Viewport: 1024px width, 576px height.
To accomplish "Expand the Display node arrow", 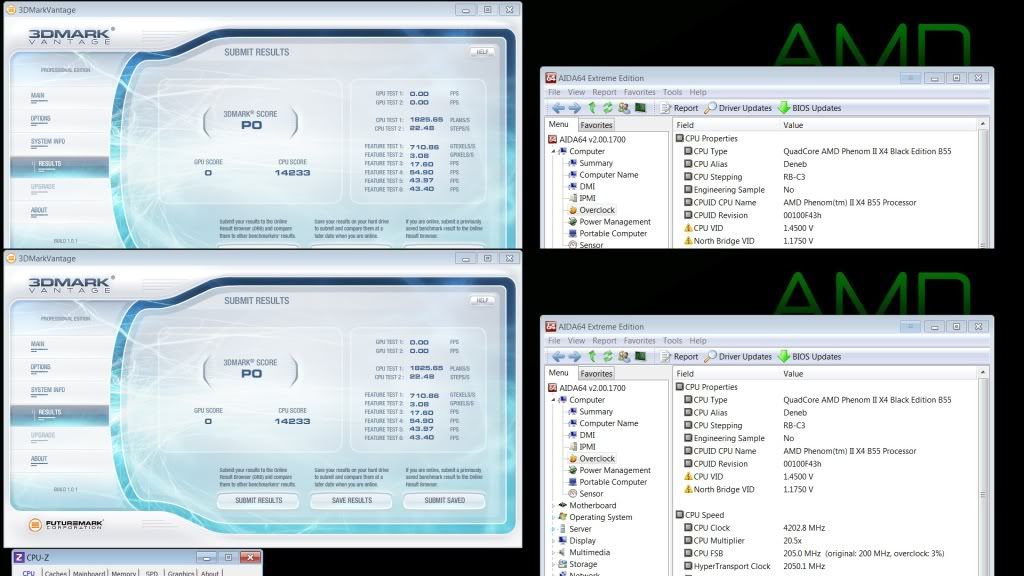I will (x=553, y=541).
